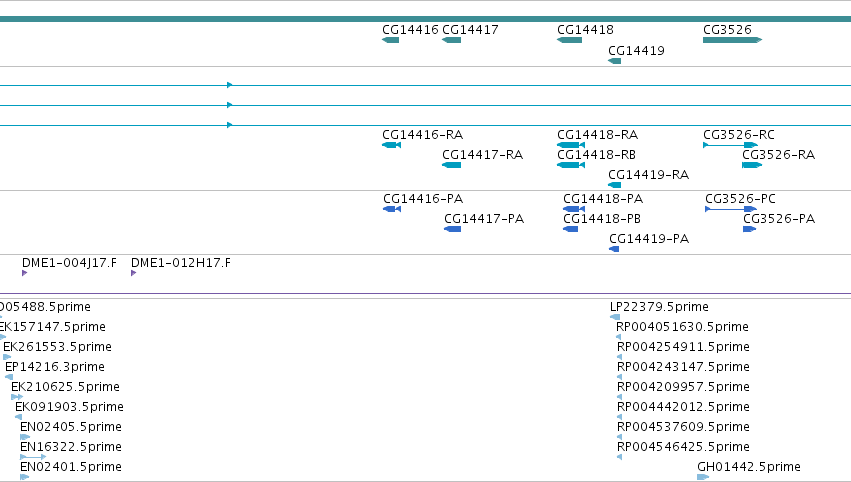Select the CG14416 gene feature

click(x=390, y=40)
